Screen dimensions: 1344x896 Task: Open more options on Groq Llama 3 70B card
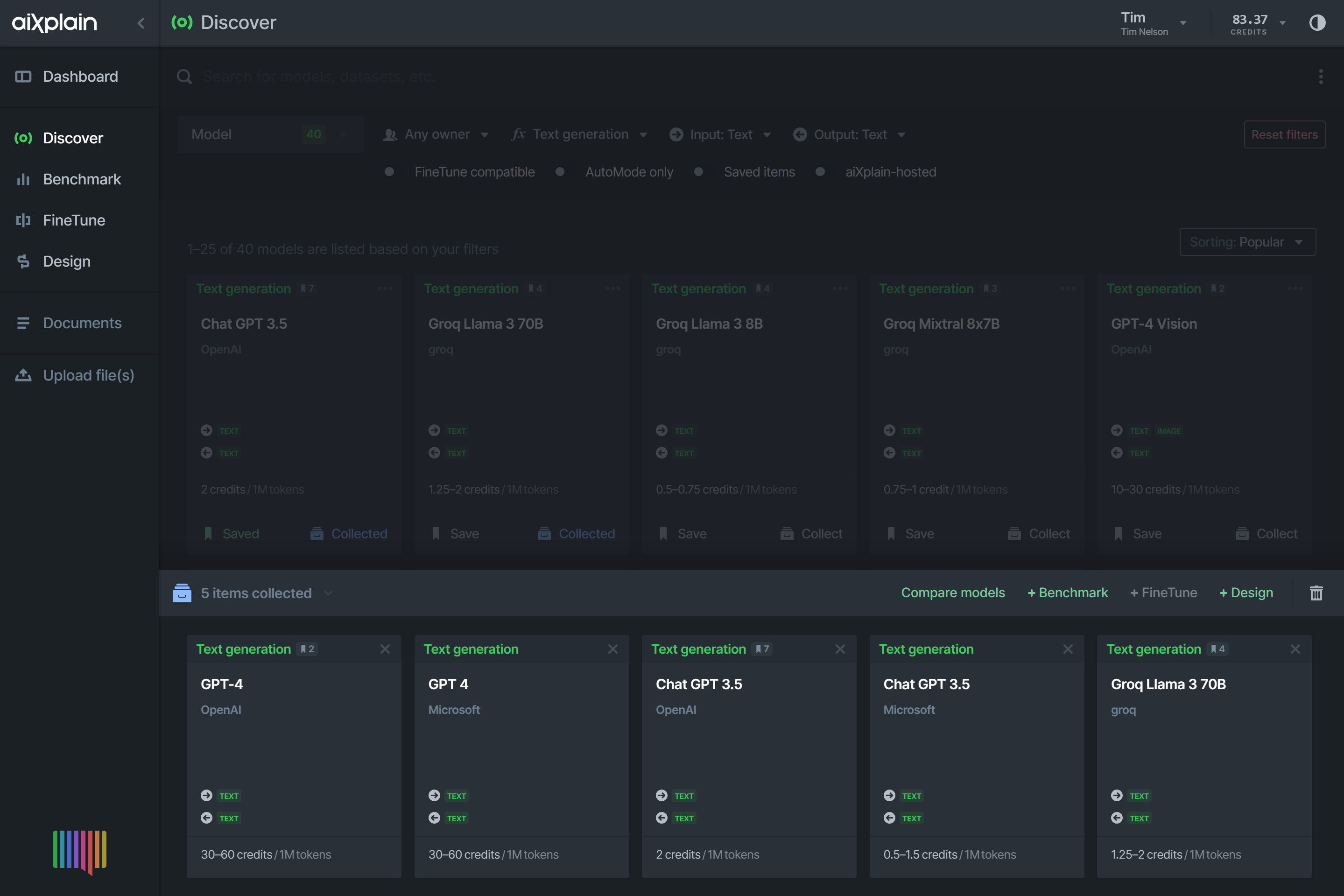[613, 289]
